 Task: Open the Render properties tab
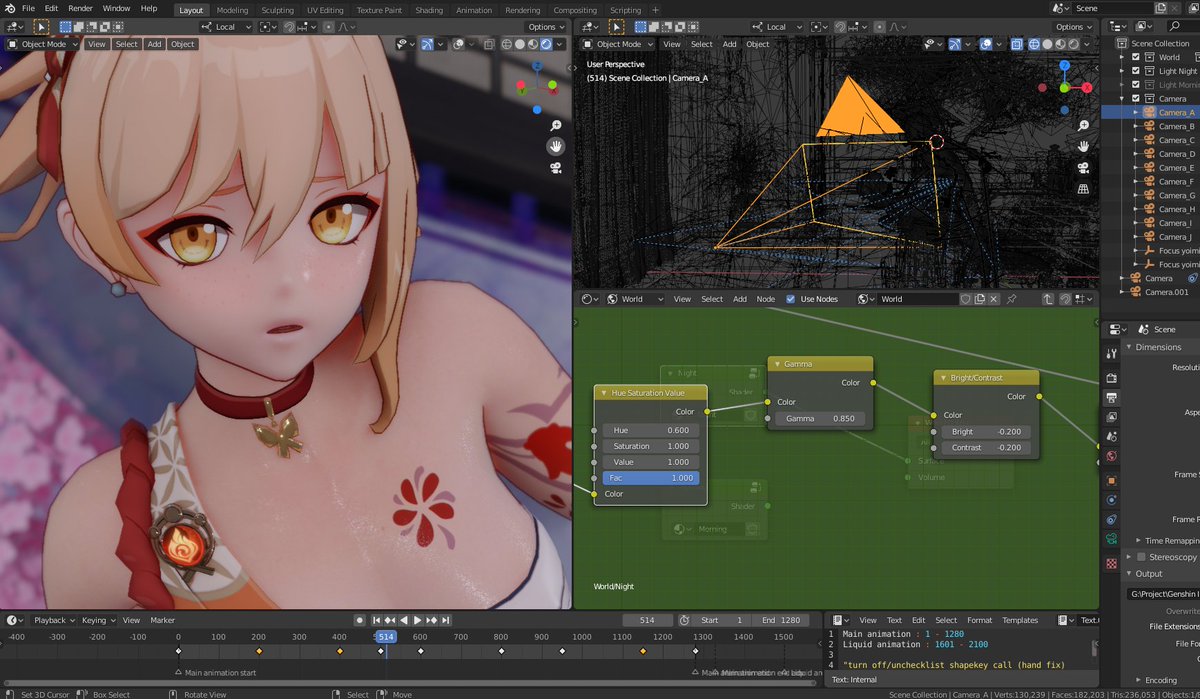(1111, 378)
